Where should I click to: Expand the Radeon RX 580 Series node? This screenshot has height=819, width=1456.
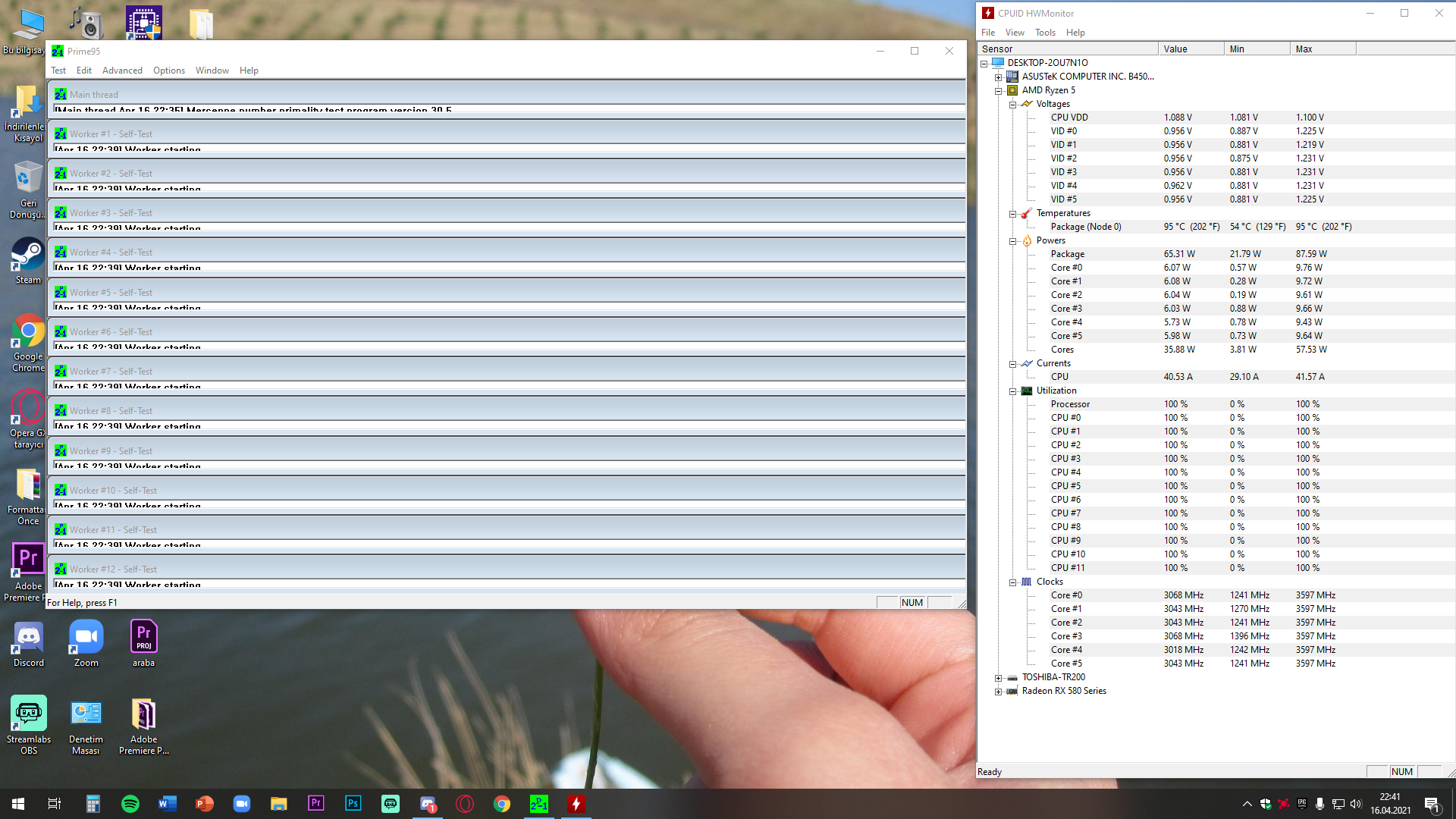998,692
